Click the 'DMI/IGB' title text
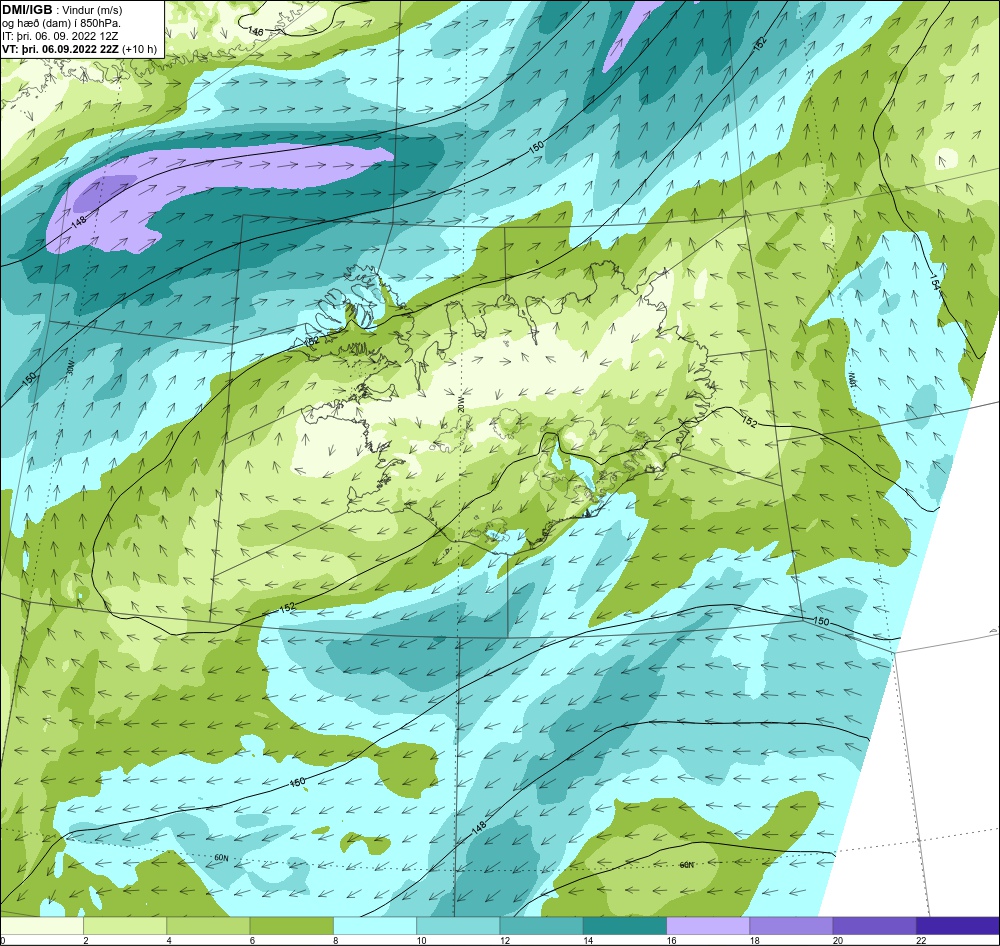Viewport: 1000px width, 946px height. [x=27, y=10]
